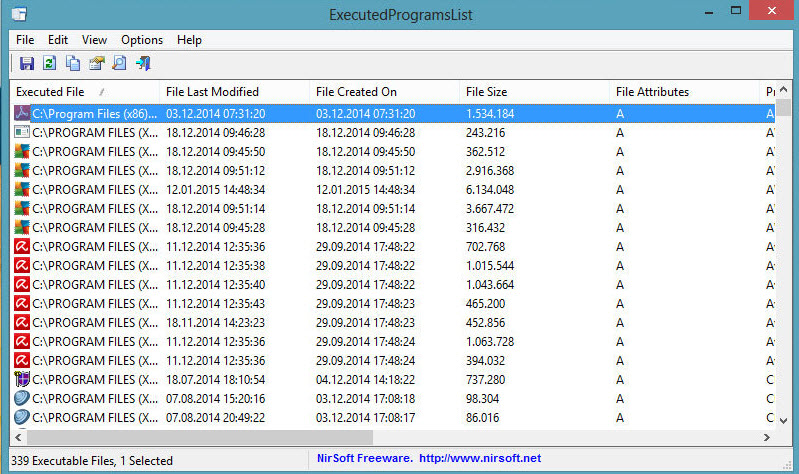Click the red file icon in the row sized 452.856
The image size is (799, 474).
[x=22, y=323]
